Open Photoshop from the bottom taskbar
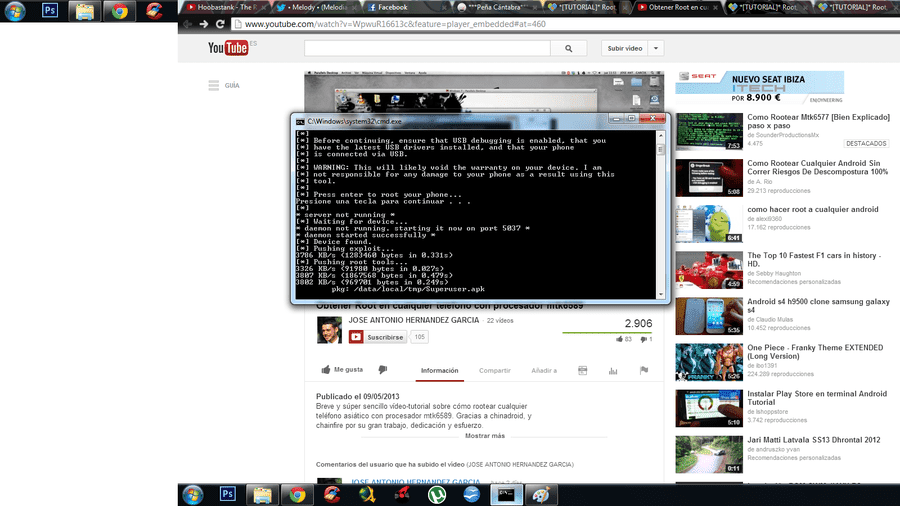Viewport: 900px width, 506px height. [227, 495]
